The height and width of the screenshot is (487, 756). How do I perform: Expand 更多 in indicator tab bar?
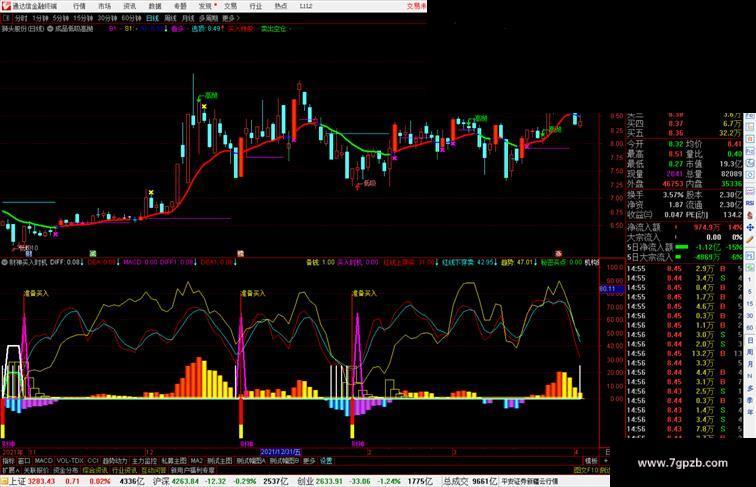click(309, 461)
